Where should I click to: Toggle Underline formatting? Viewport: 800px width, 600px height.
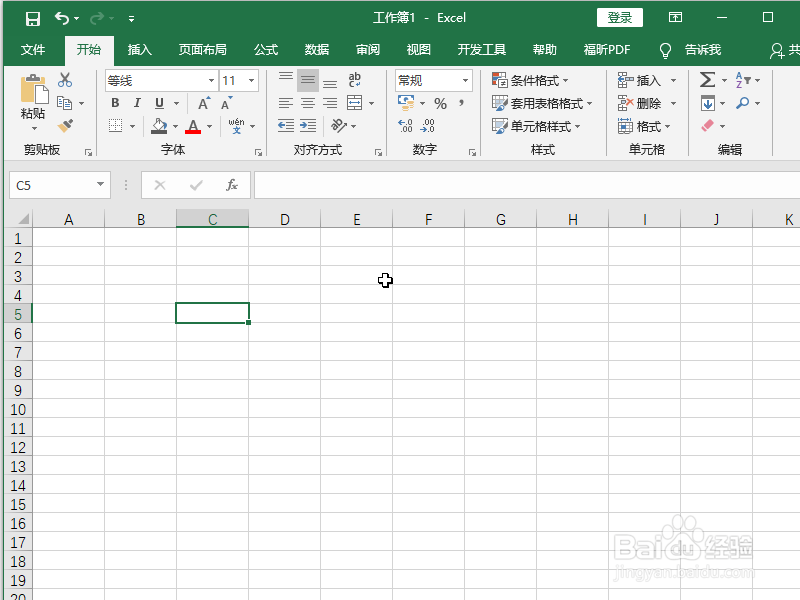(159, 103)
